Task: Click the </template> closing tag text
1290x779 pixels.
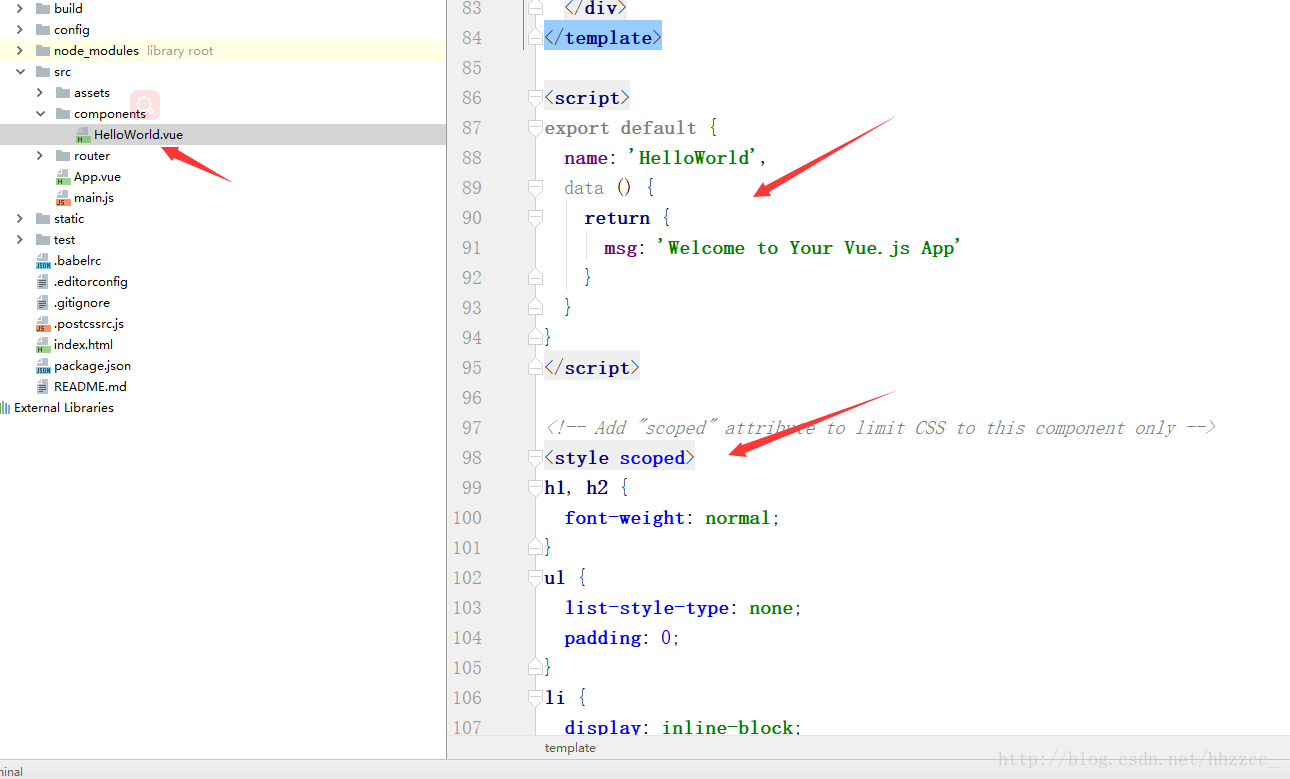Action: point(602,38)
